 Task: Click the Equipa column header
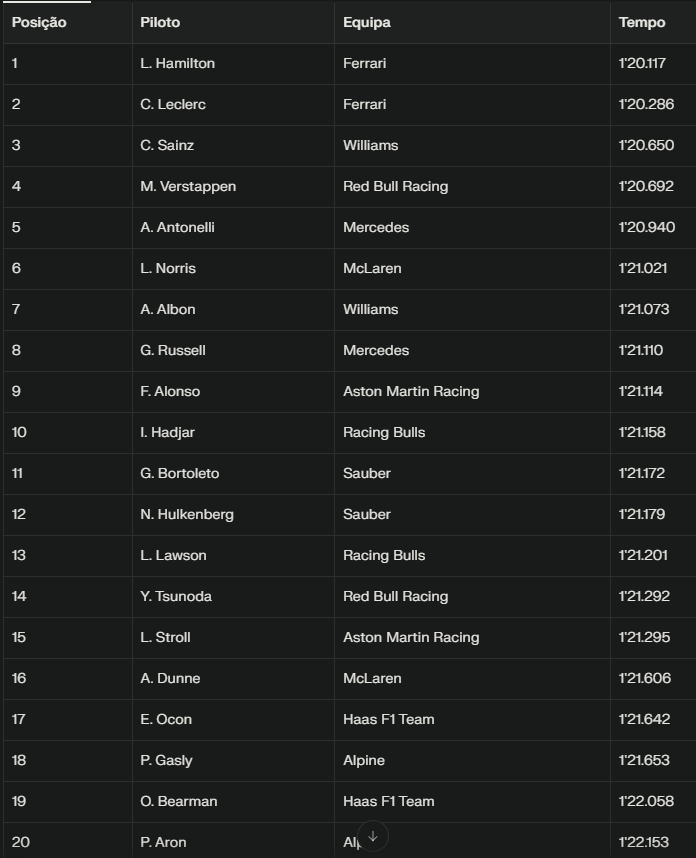coord(366,22)
